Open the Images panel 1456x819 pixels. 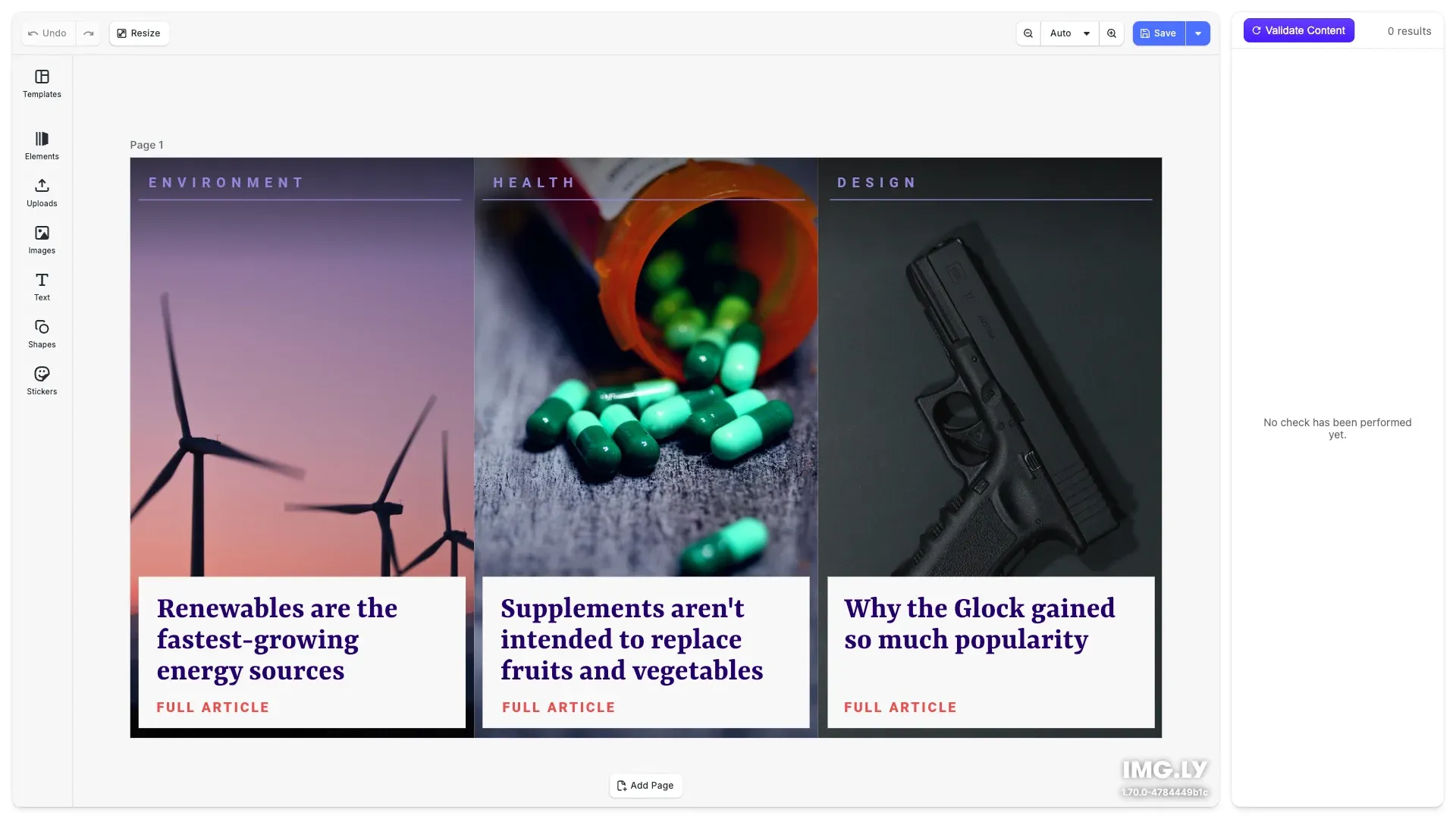click(42, 240)
